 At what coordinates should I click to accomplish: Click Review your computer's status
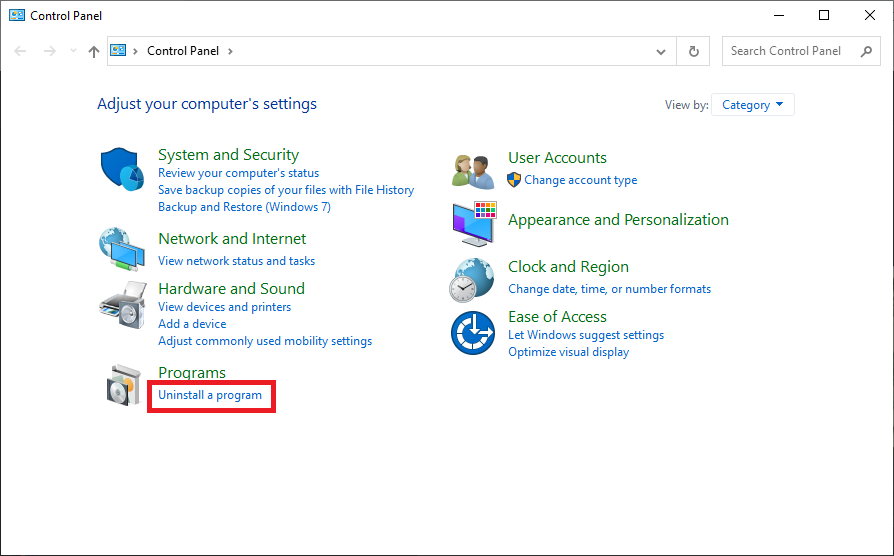tap(238, 173)
